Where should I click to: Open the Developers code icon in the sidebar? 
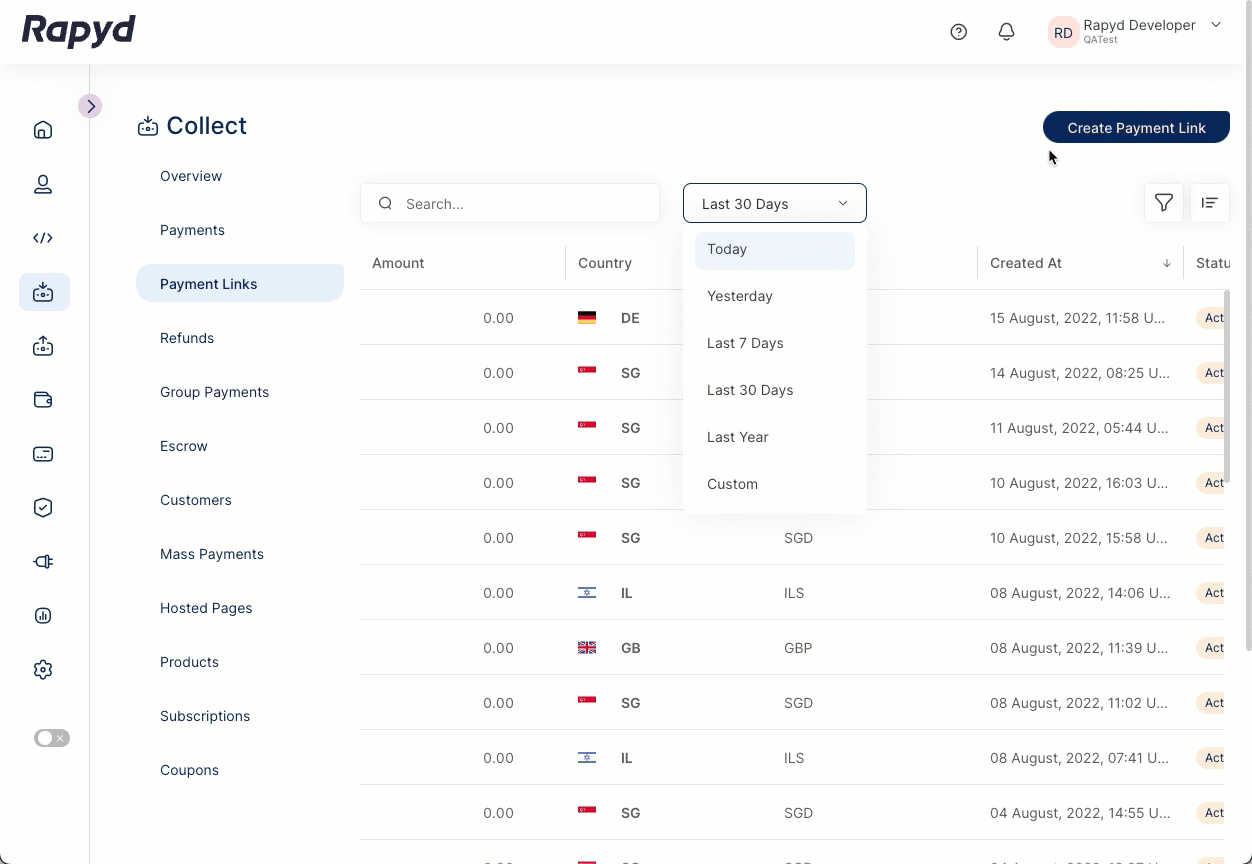point(43,238)
